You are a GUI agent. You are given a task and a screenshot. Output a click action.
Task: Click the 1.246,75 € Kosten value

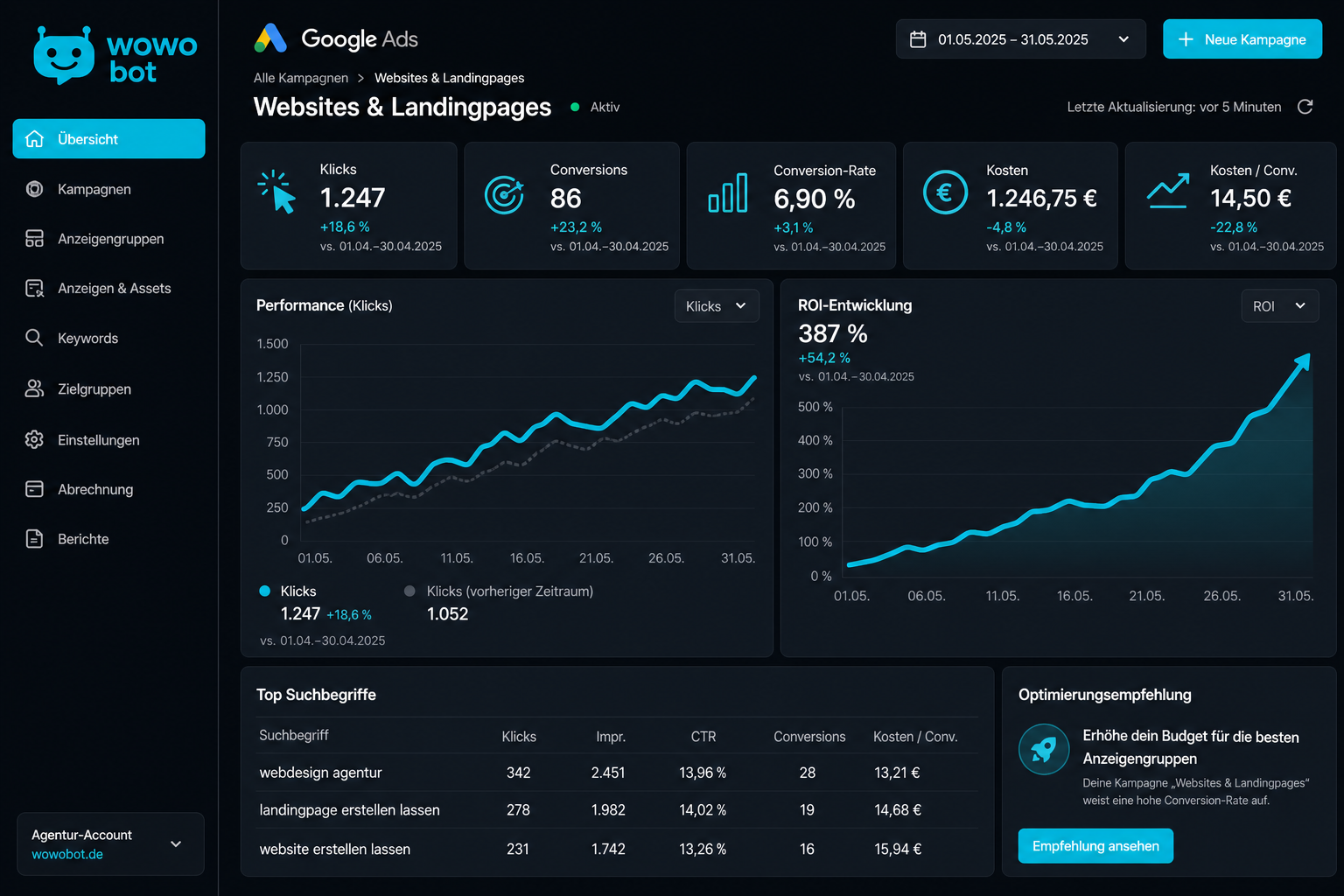click(1041, 199)
